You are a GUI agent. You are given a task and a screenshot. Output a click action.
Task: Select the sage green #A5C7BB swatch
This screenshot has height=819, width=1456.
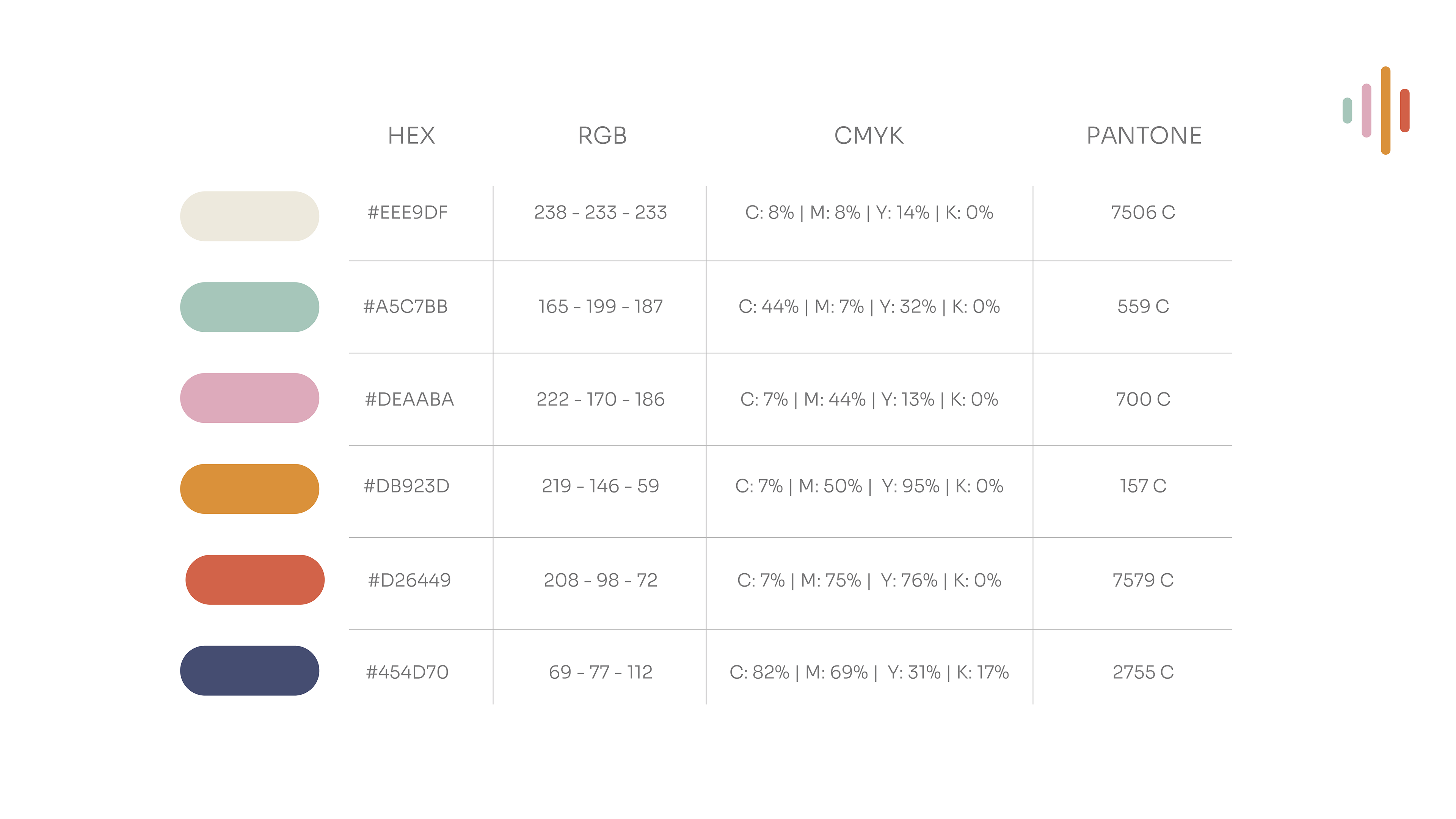click(x=249, y=307)
